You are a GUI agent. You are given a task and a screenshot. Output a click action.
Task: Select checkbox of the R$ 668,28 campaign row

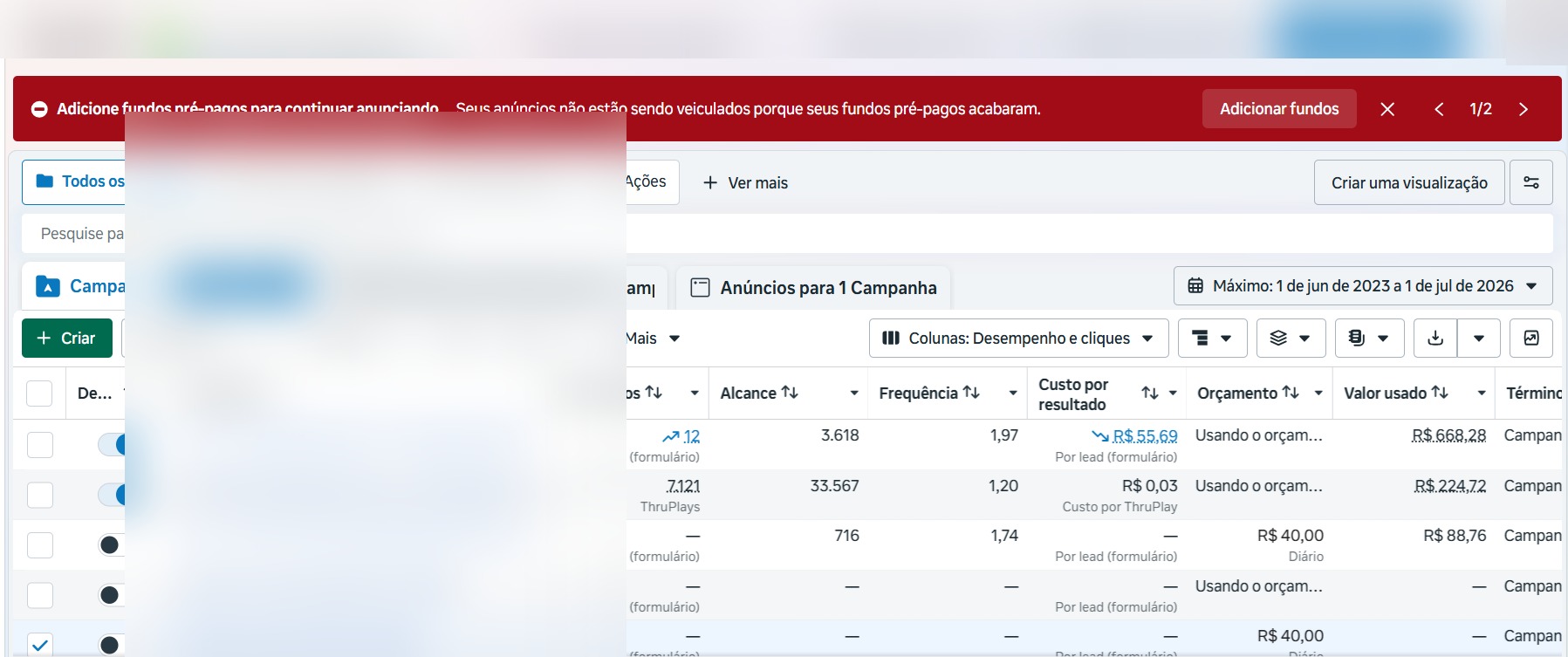tap(40, 445)
